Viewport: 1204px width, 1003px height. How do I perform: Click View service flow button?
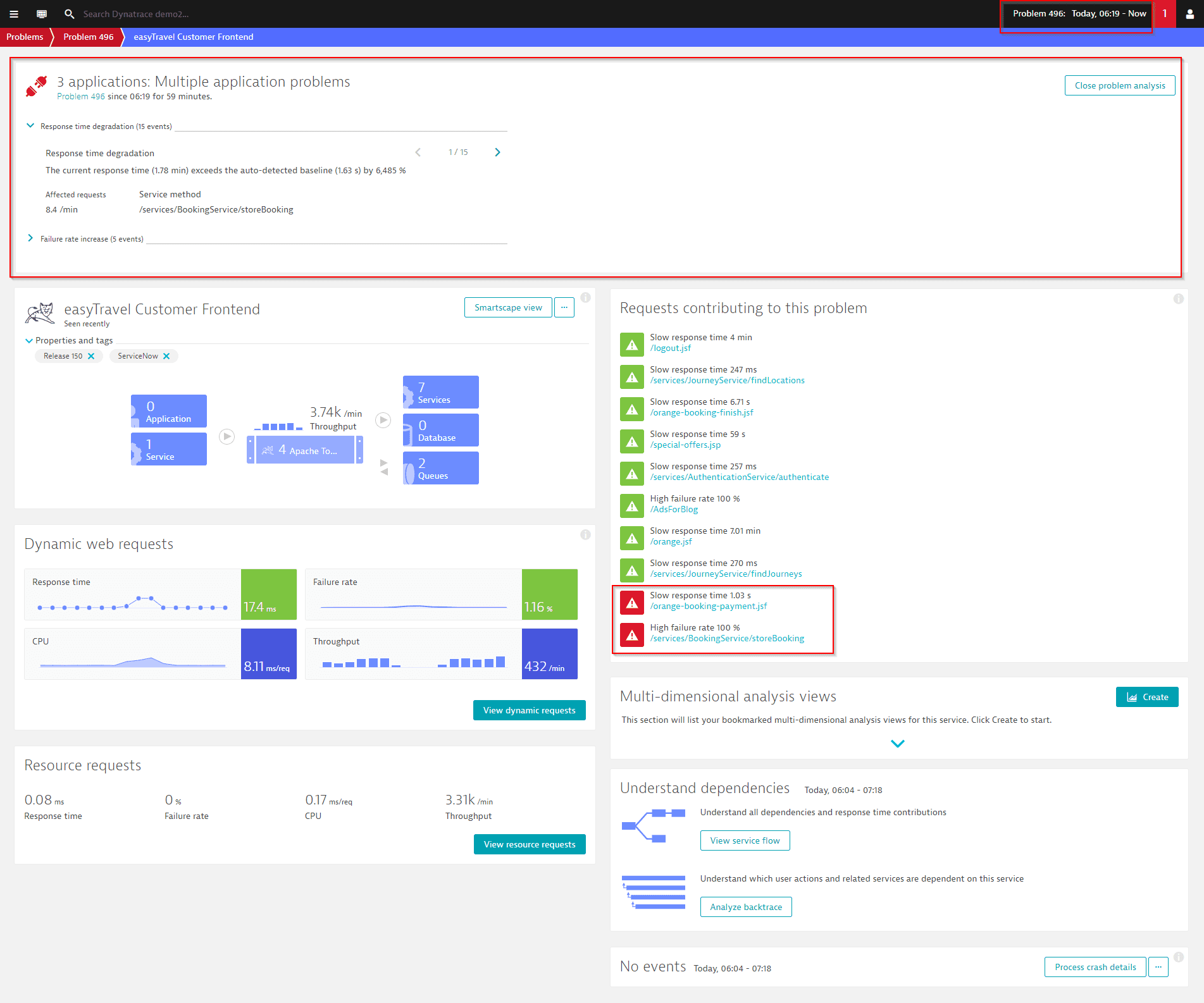[x=745, y=840]
